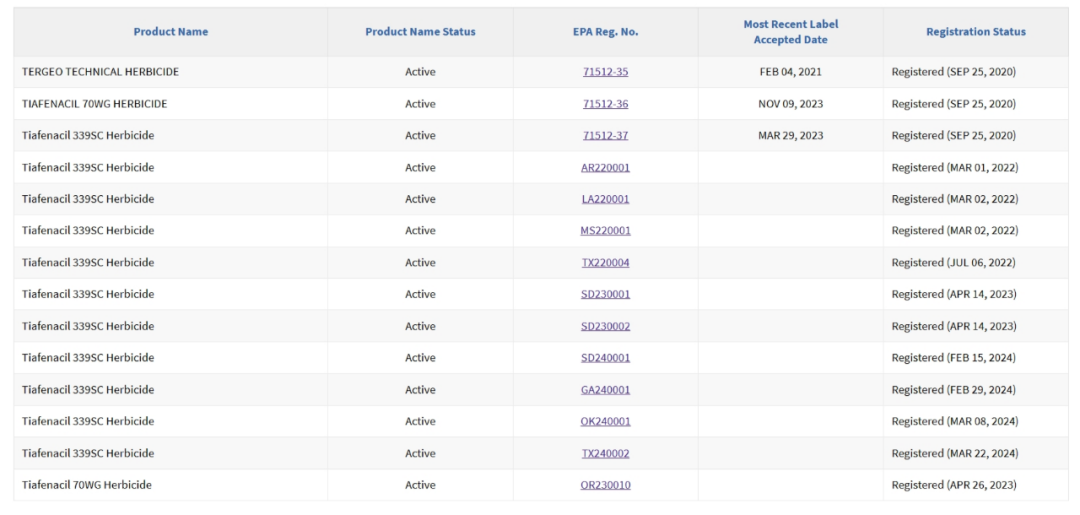Click the Registration Status column header

coord(975,32)
